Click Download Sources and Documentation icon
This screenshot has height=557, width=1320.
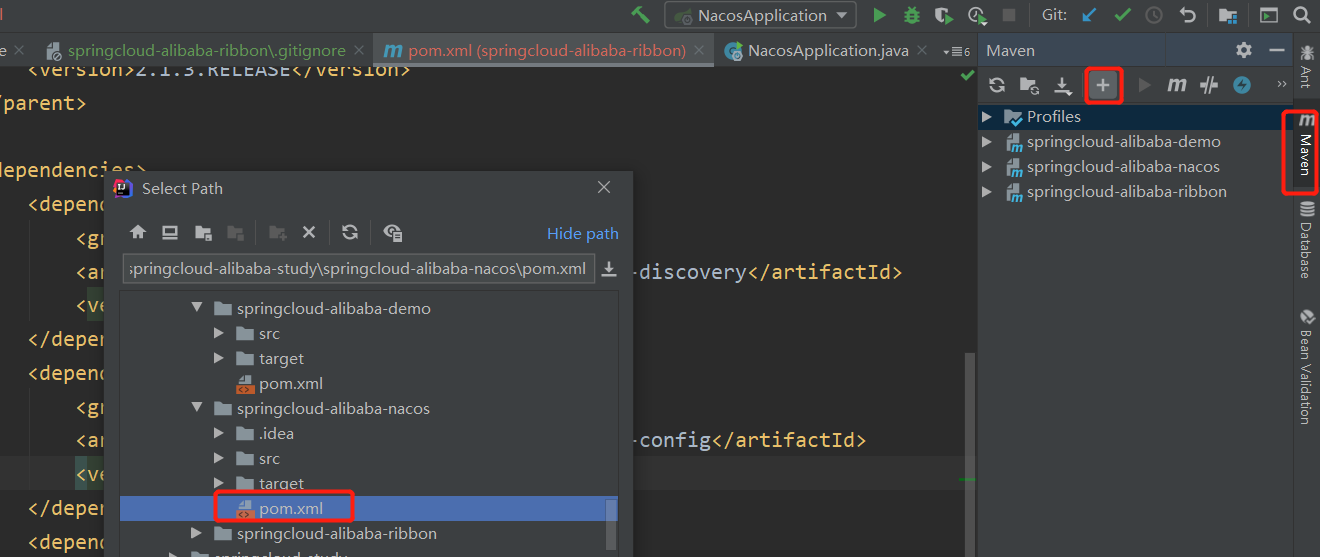1063,85
